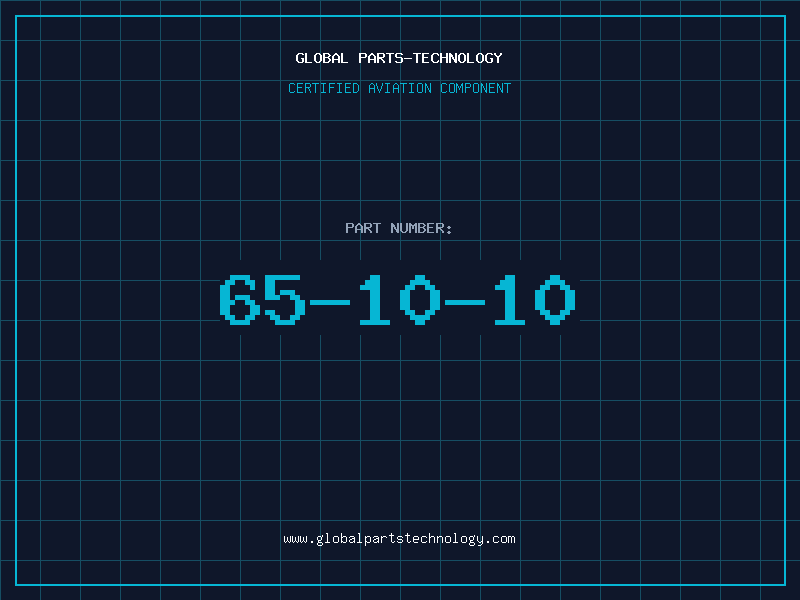
Task: Open the www.globalpartstechnology.com link
Action: pos(399,539)
